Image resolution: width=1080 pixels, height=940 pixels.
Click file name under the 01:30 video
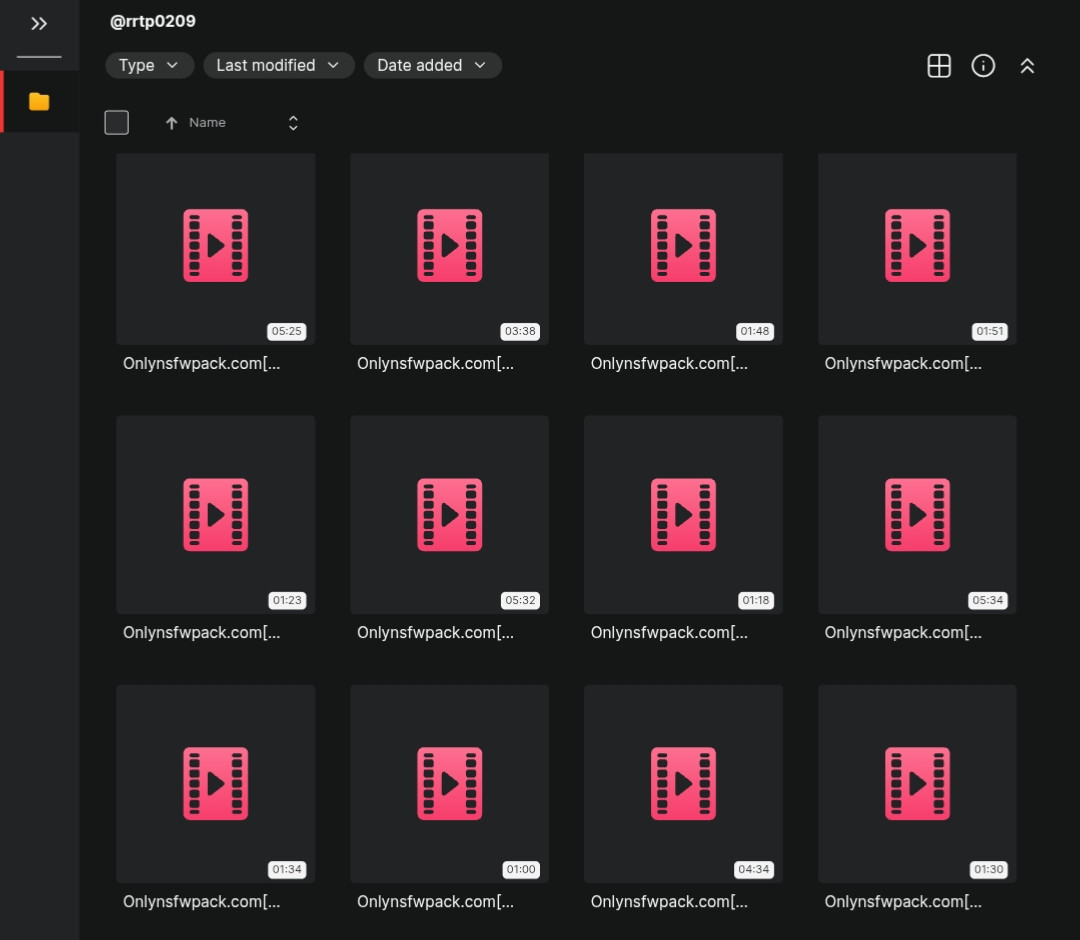click(903, 901)
